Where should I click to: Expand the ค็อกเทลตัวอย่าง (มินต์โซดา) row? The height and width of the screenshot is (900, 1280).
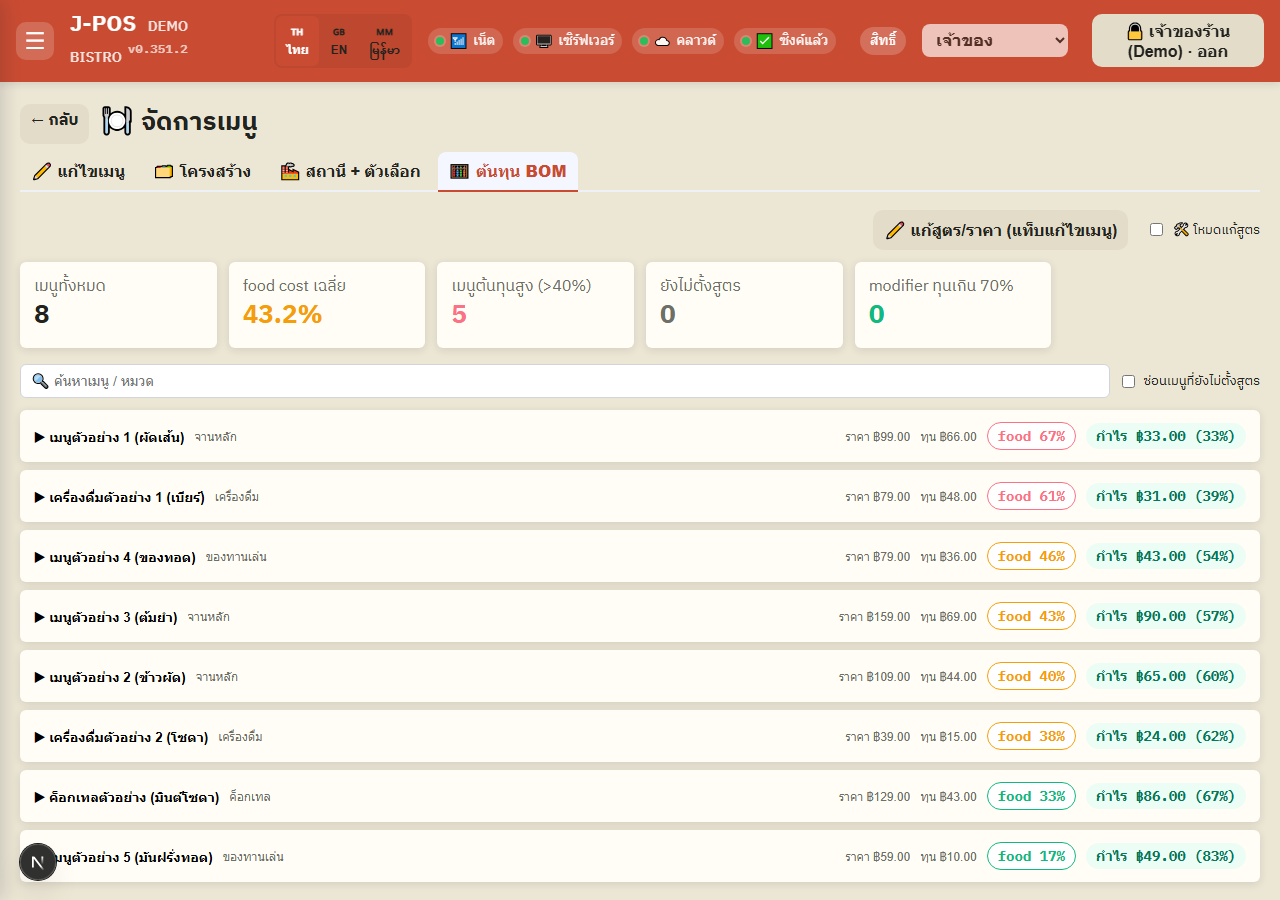[640, 796]
